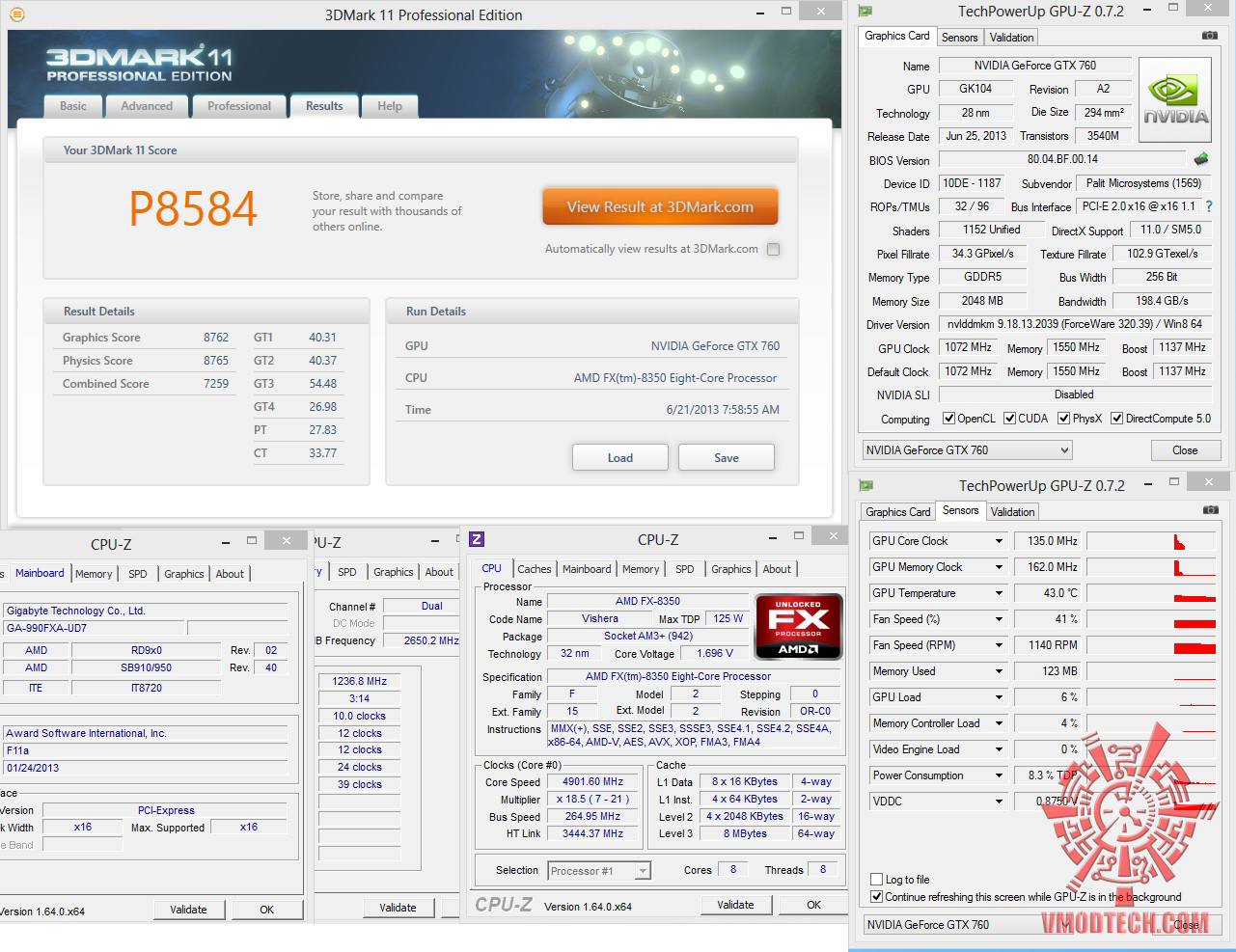Switch to the Advanced tab in 3DMark
Image resolution: width=1236 pixels, height=952 pixels.
147,106
